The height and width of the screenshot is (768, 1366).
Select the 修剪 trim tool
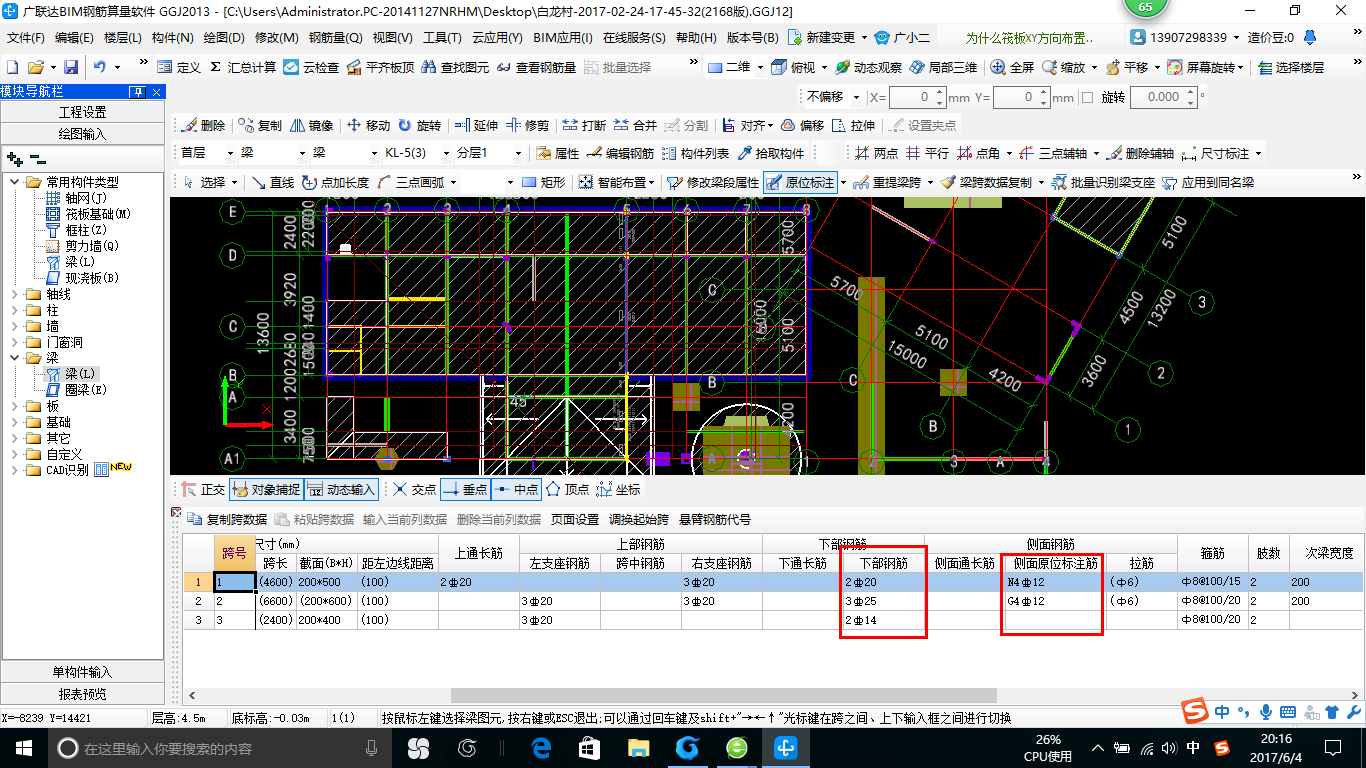pyautogui.click(x=528, y=125)
